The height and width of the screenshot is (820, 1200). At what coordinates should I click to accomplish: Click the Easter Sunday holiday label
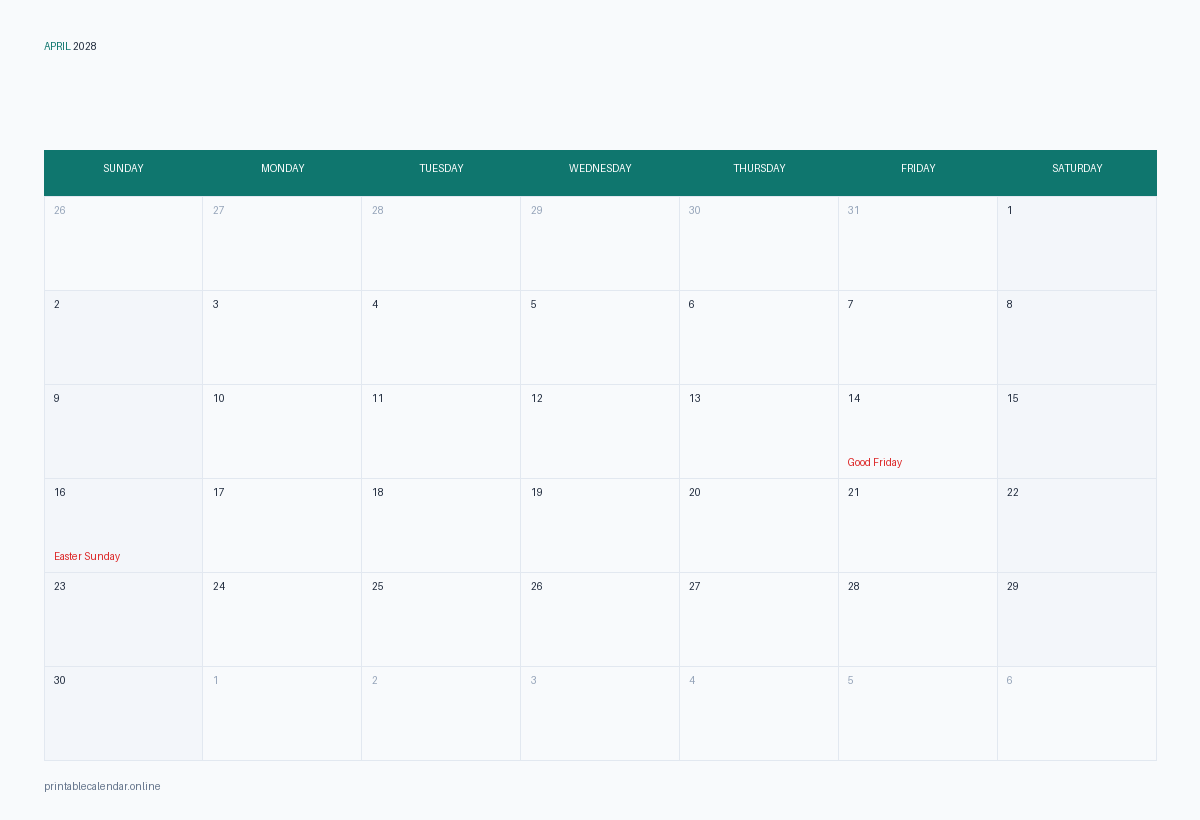click(87, 556)
